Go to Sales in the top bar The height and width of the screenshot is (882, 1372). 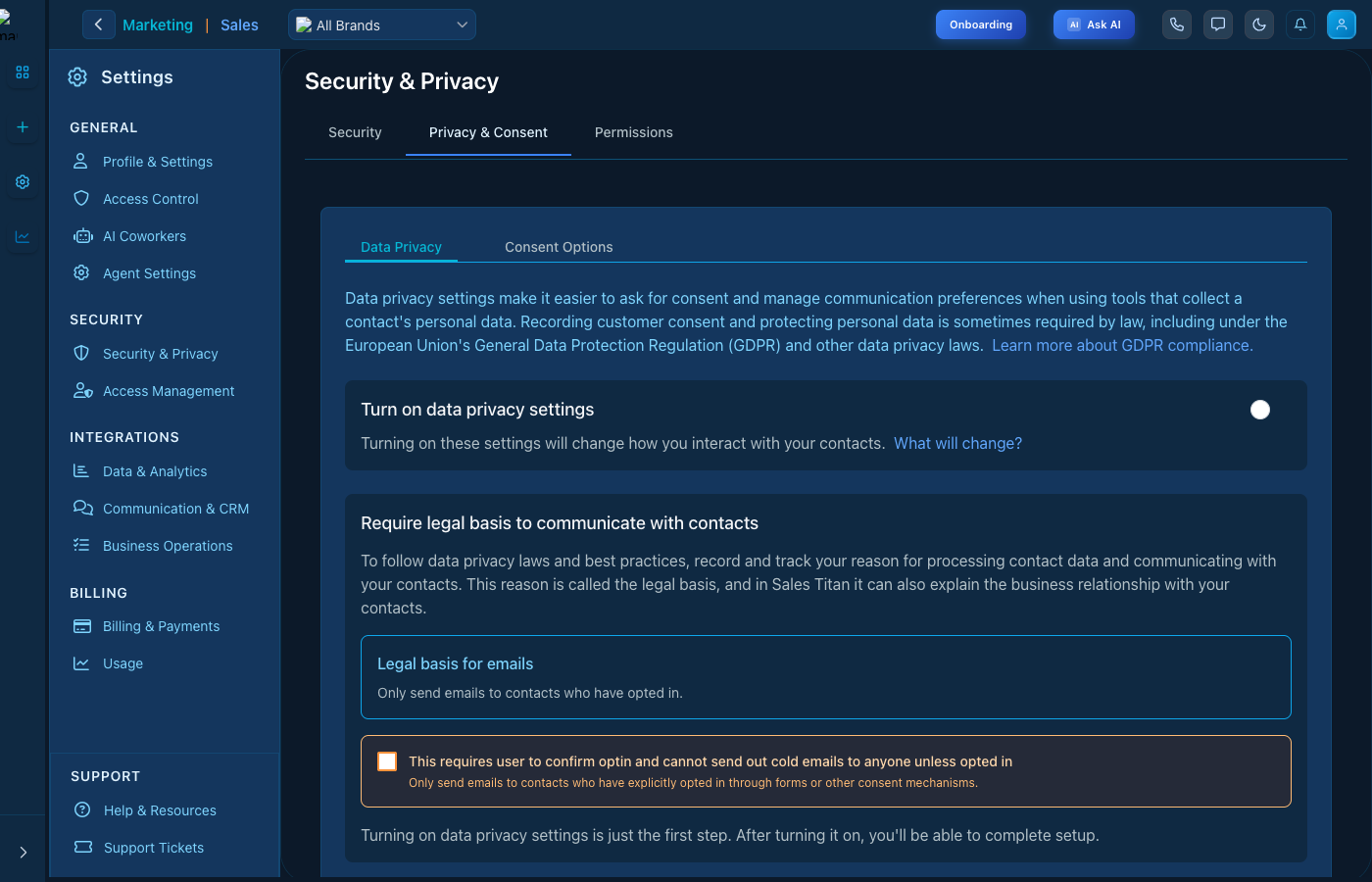(239, 24)
